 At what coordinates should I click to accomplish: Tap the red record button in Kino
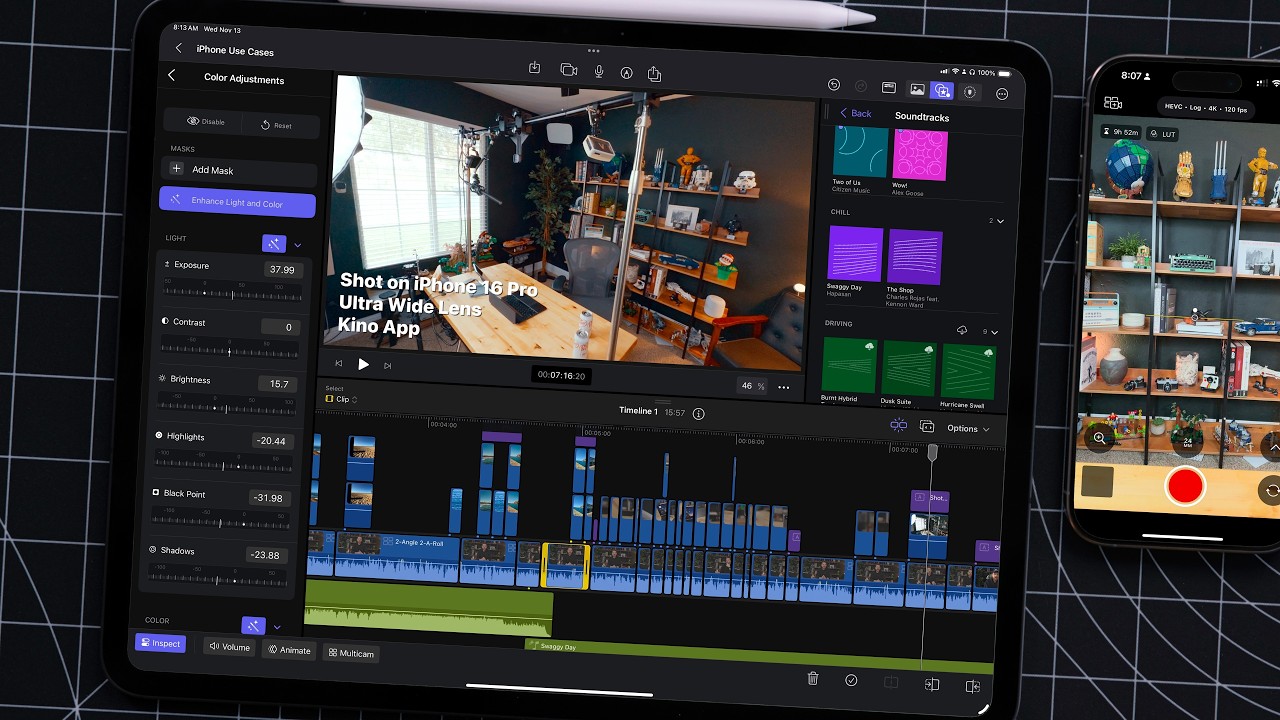(x=1185, y=487)
